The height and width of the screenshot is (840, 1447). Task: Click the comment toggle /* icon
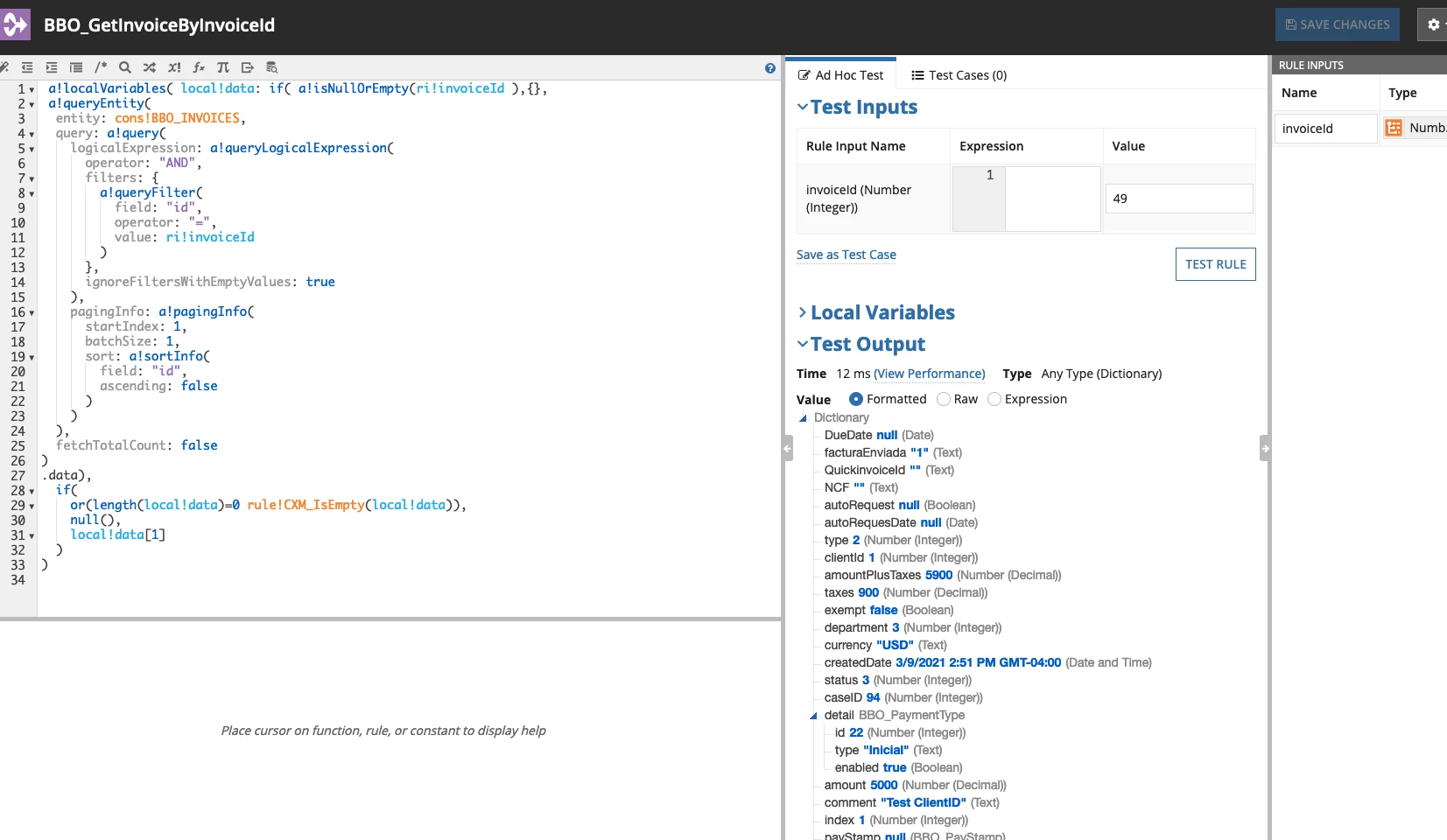click(x=101, y=67)
